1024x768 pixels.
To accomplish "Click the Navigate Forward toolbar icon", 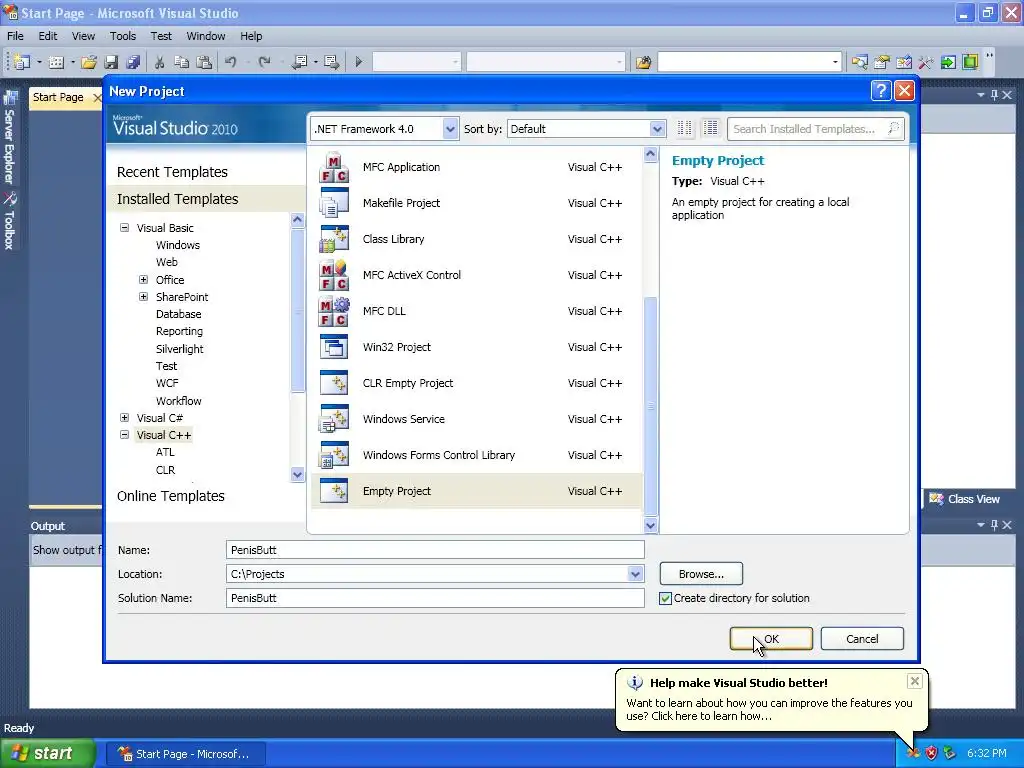I will (x=332, y=62).
